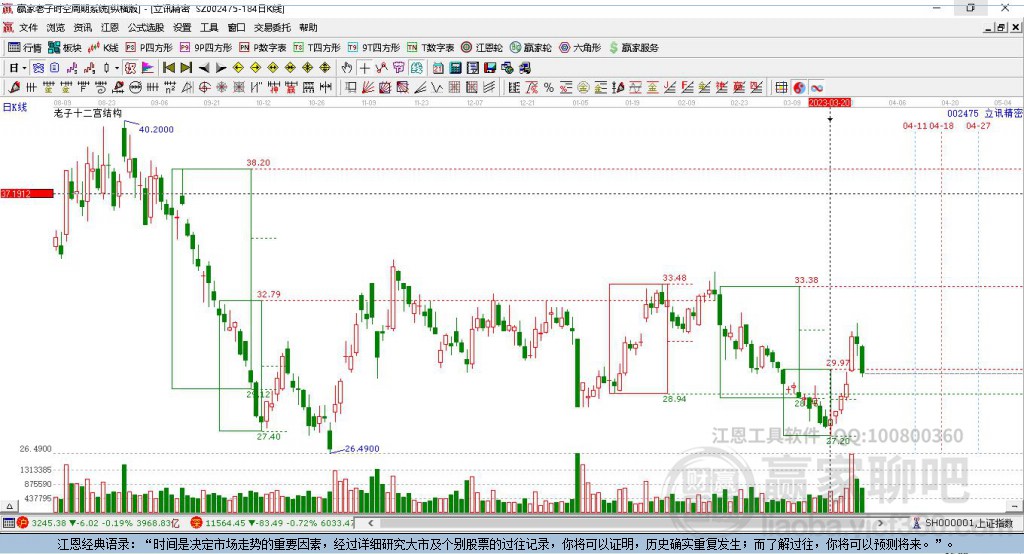This screenshot has height=554, width=1024.
Task: Select the crosshair cursor tool
Action: coord(364,68)
